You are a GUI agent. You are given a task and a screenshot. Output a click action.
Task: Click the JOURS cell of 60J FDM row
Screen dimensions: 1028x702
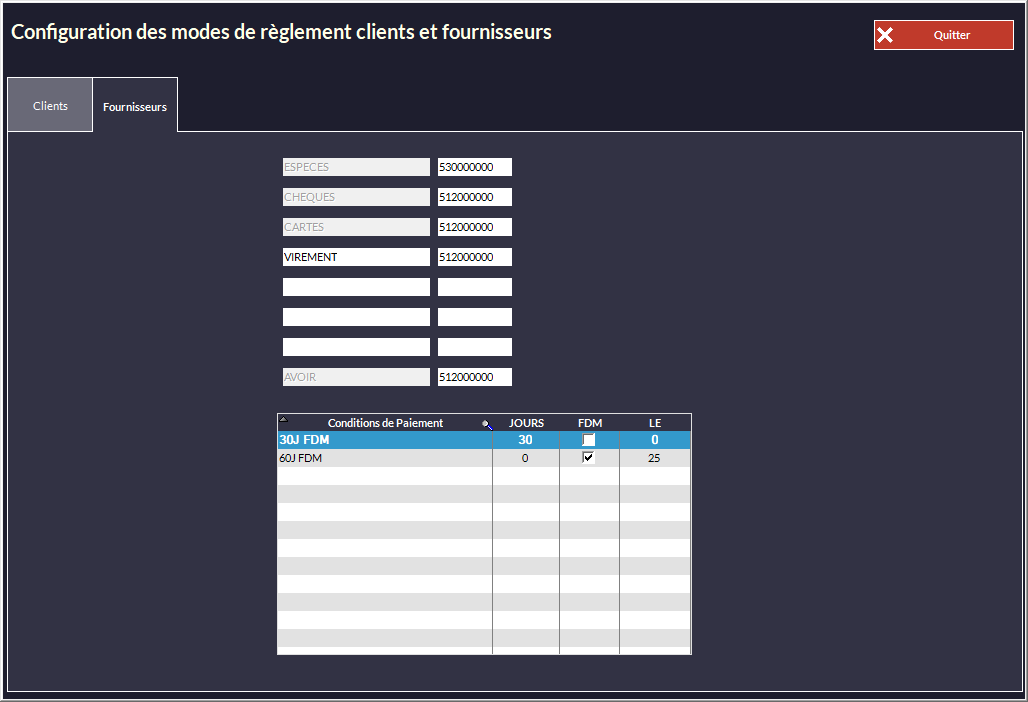(x=525, y=458)
